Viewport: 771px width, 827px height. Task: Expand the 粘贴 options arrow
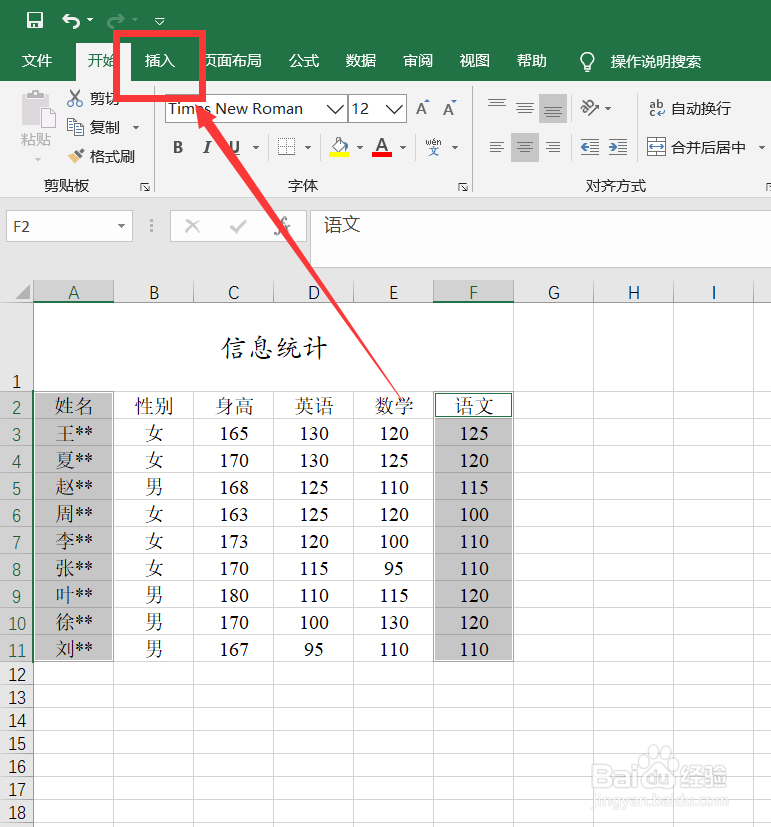coord(37,159)
